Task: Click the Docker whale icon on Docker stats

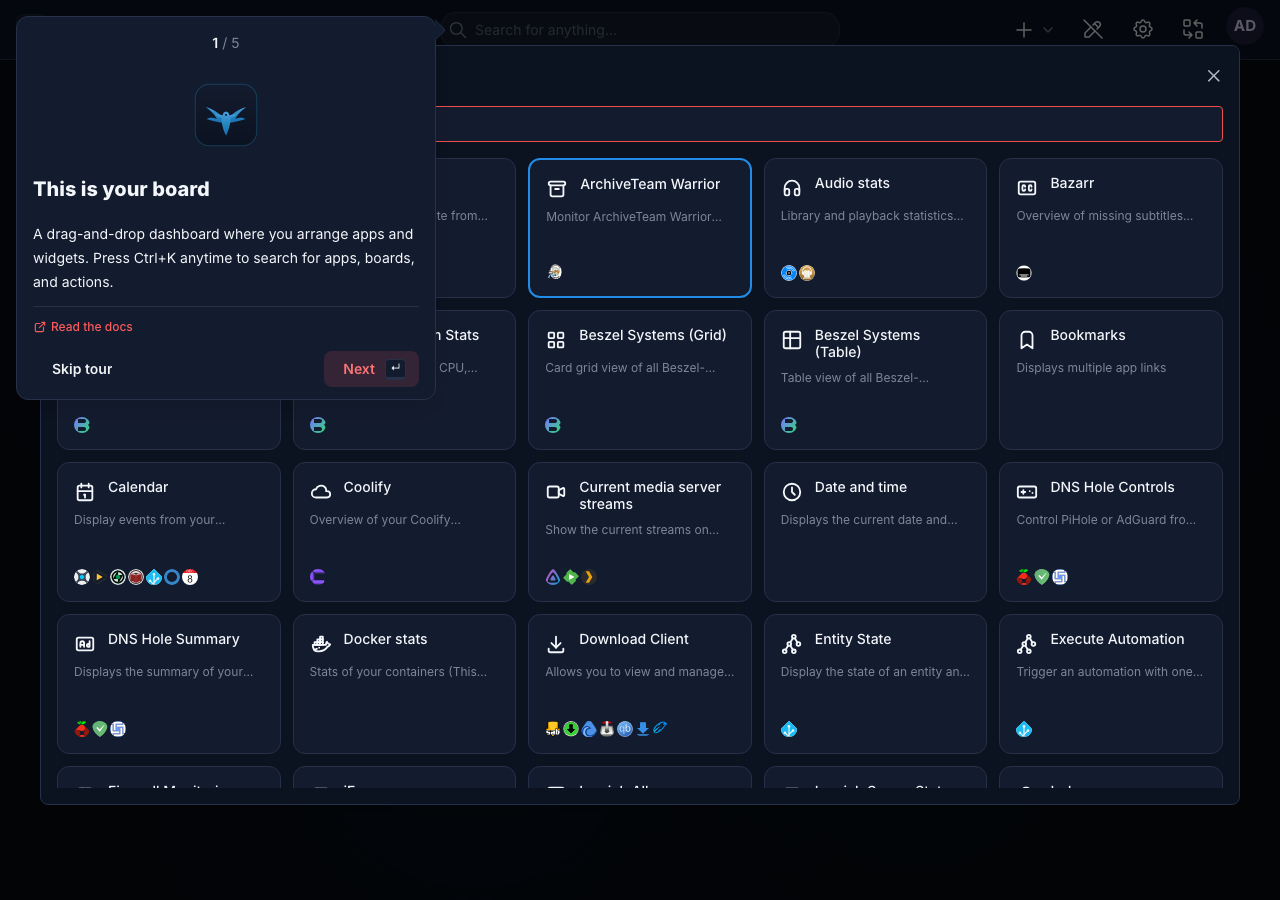Action: (321, 644)
